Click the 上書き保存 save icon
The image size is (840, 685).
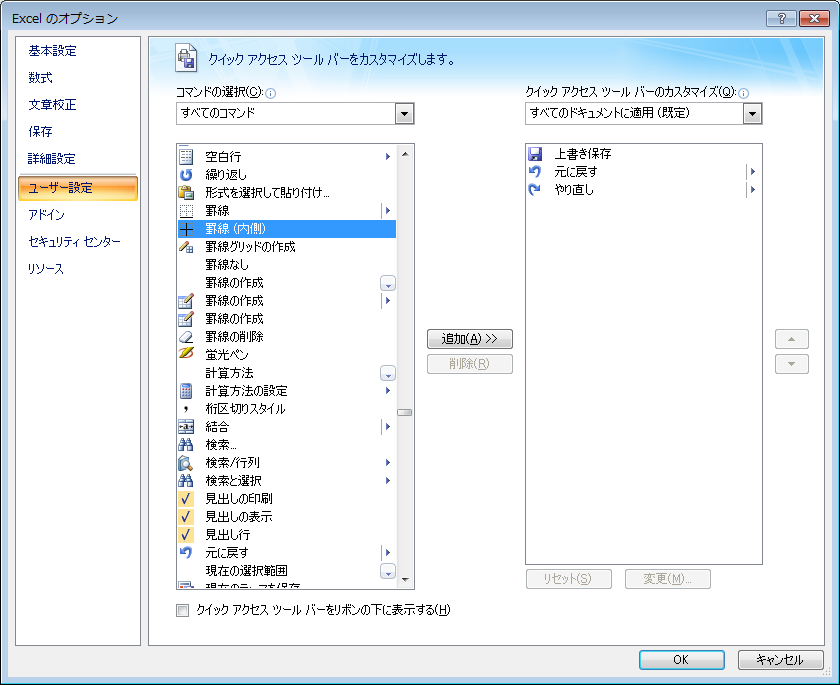pos(534,152)
